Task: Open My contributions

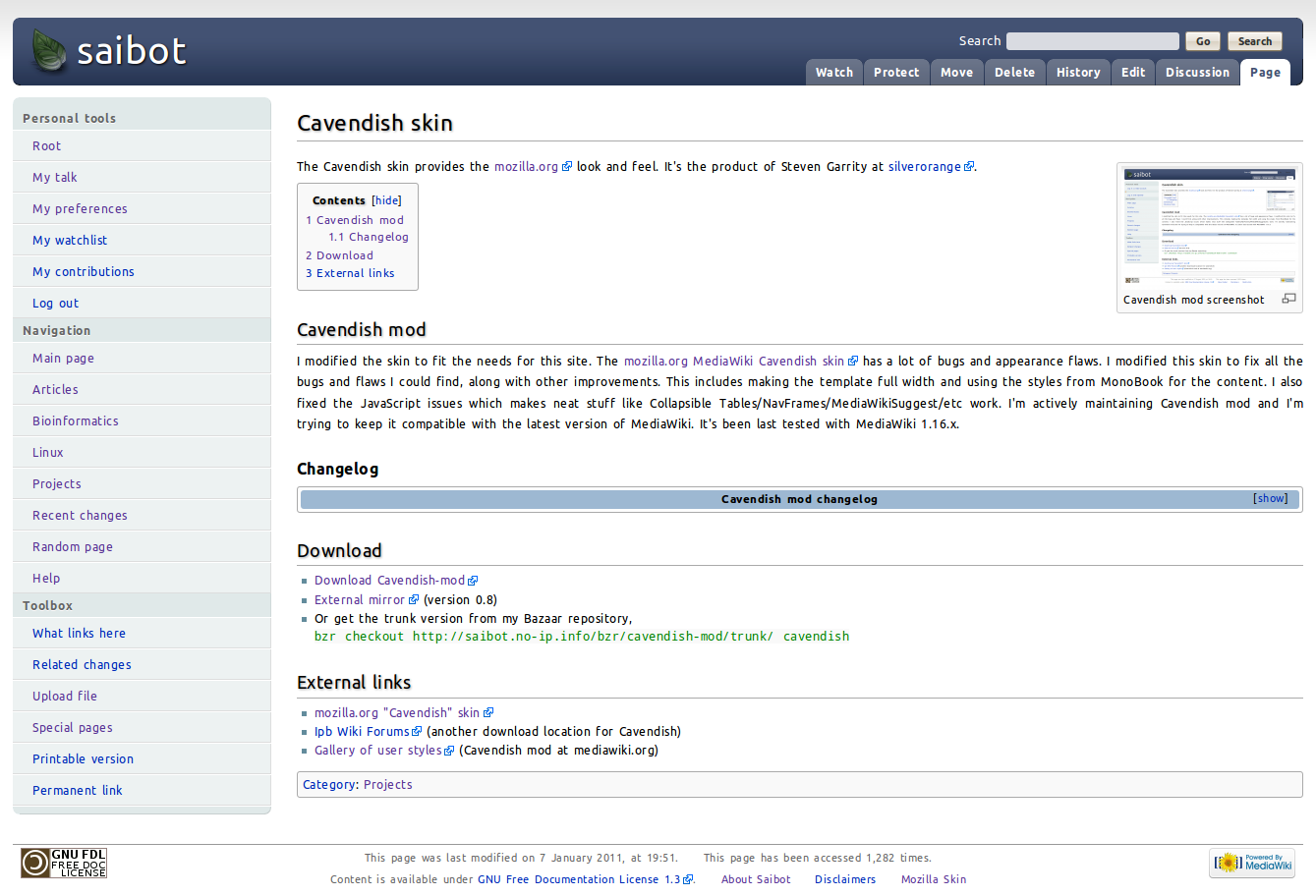Action: (84, 272)
